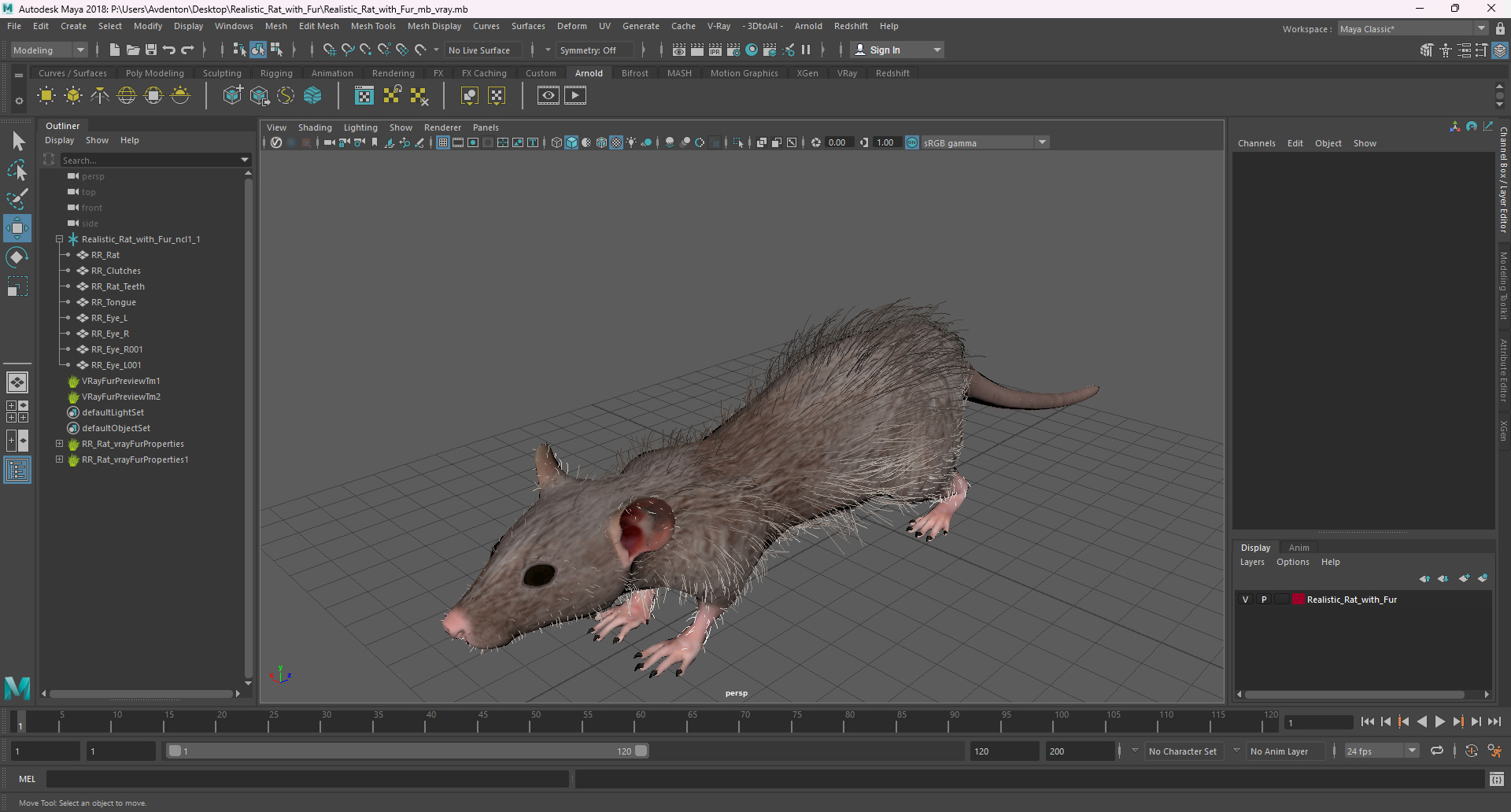
Task: Click No Character Set button
Action: pos(1183,751)
